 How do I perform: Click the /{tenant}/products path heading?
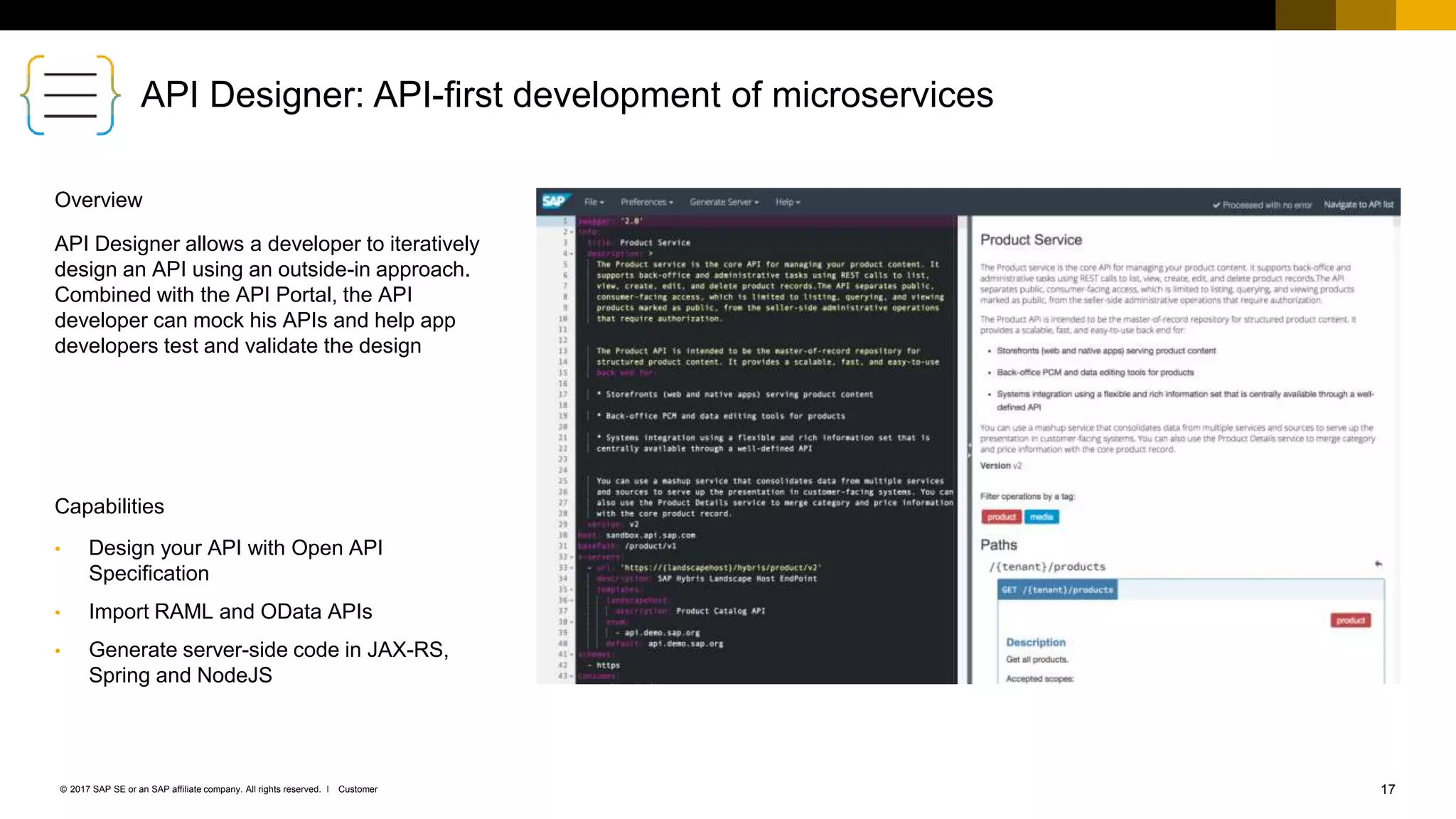coord(1047,567)
